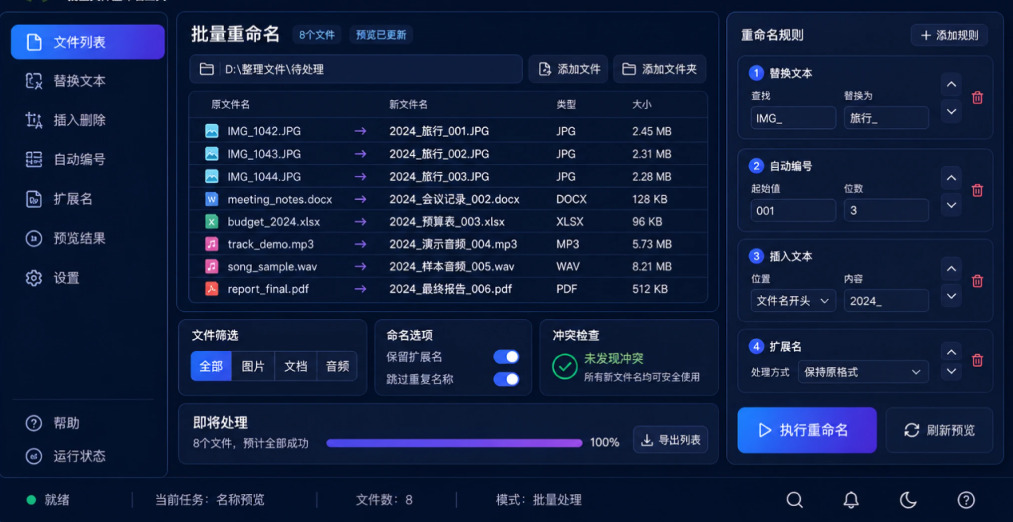Toggle the 跳过重复名称 switch
Image resolution: width=1013 pixels, height=522 pixels.
pyautogui.click(x=506, y=379)
